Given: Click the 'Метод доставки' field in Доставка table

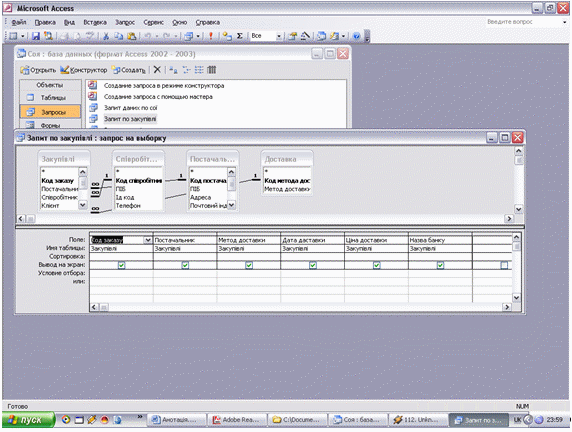Looking at the screenshot, I should pyautogui.click(x=287, y=189).
